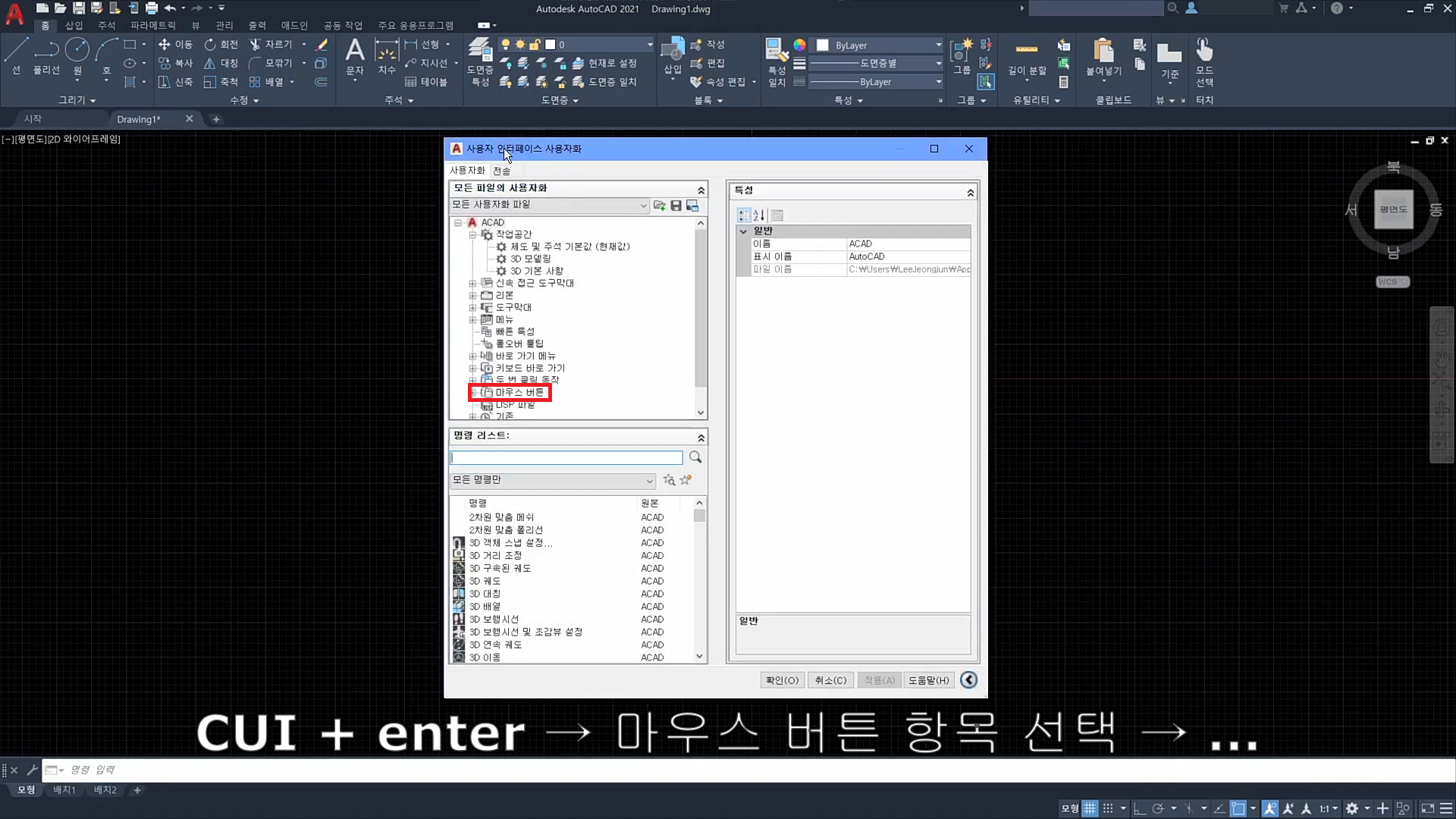Click the 취소(C) button
Image resolution: width=1456 pixels, height=819 pixels.
[830, 680]
